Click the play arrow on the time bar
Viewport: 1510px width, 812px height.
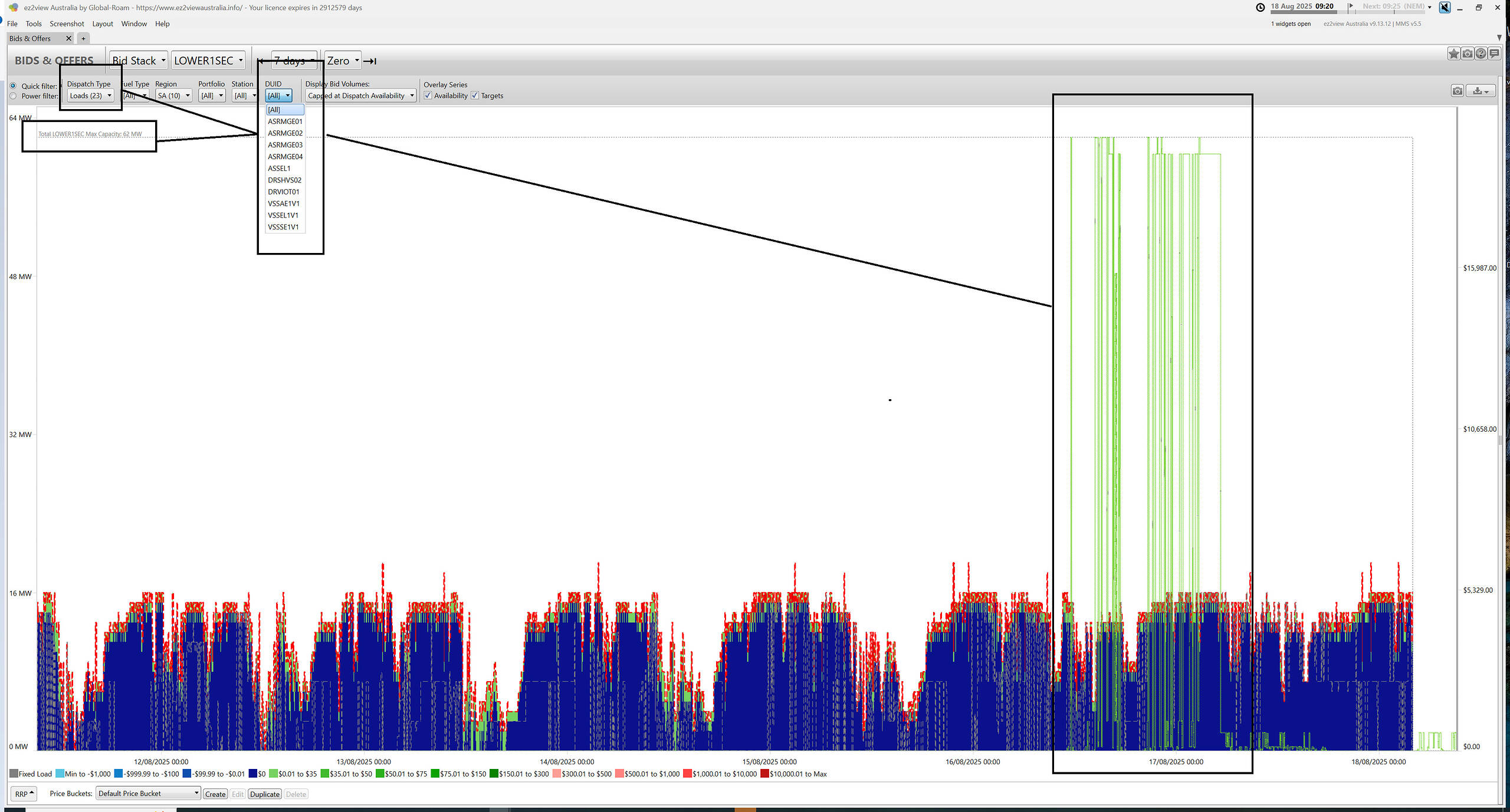click(1351, 6)
